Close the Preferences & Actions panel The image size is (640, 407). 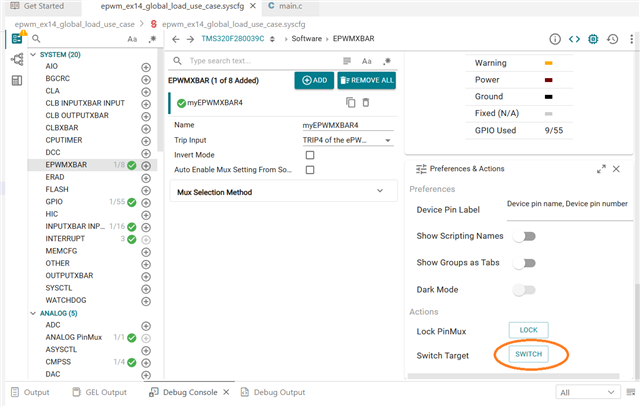point(616,169)
